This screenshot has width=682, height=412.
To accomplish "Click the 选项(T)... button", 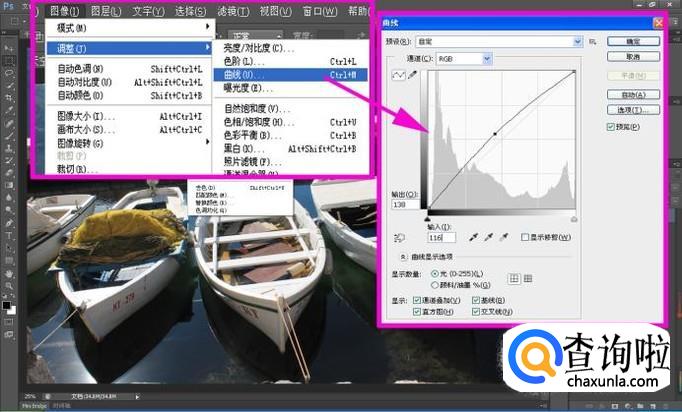I will [x=633, y=110].
